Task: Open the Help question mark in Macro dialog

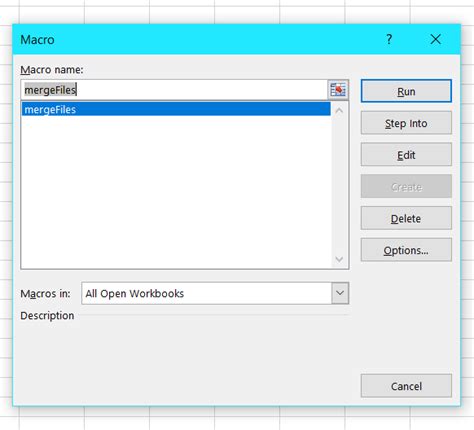Action: click(389, 40)
